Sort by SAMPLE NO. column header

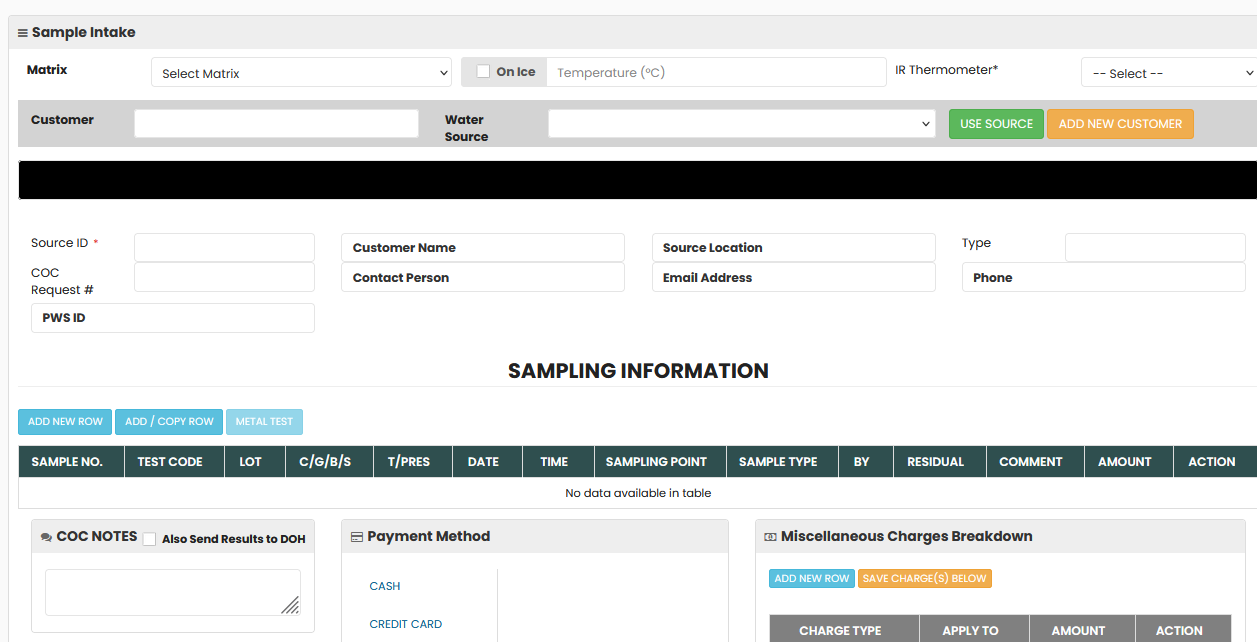click(x=71, y=461)
